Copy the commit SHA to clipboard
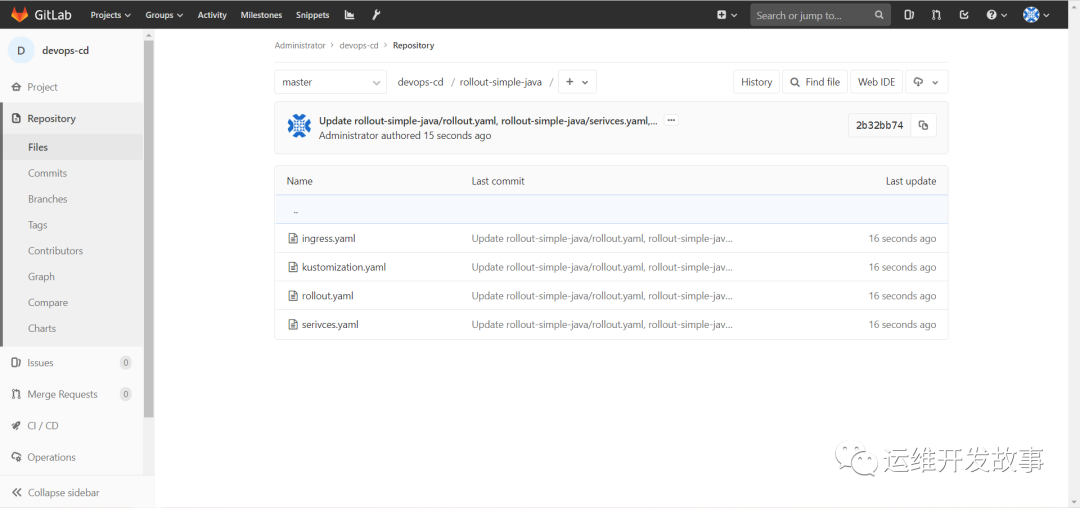Image resolution: width=1080 pixels, height=508 pixels. 924,125
